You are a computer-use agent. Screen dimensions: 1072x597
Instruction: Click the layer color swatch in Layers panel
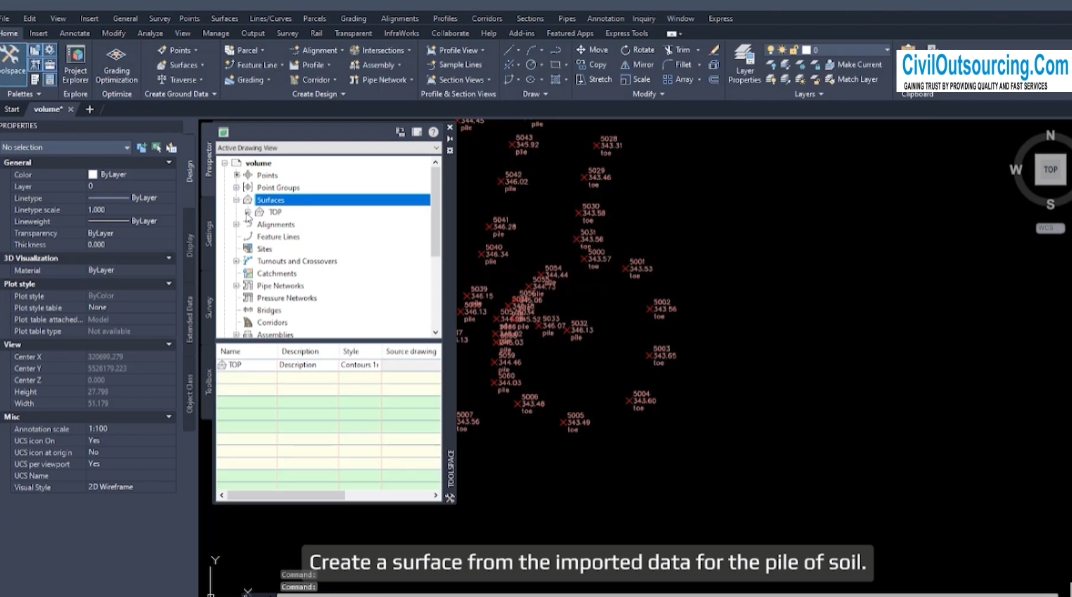806,50
